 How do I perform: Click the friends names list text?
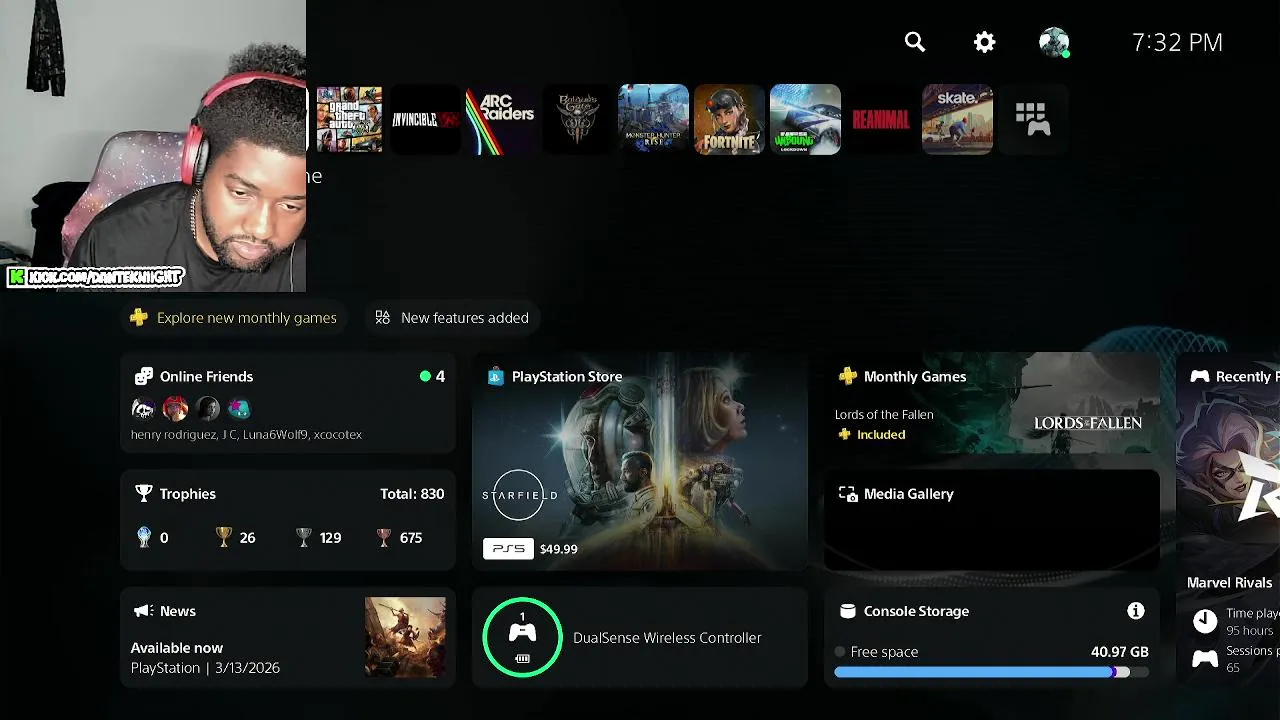[246, 435]
